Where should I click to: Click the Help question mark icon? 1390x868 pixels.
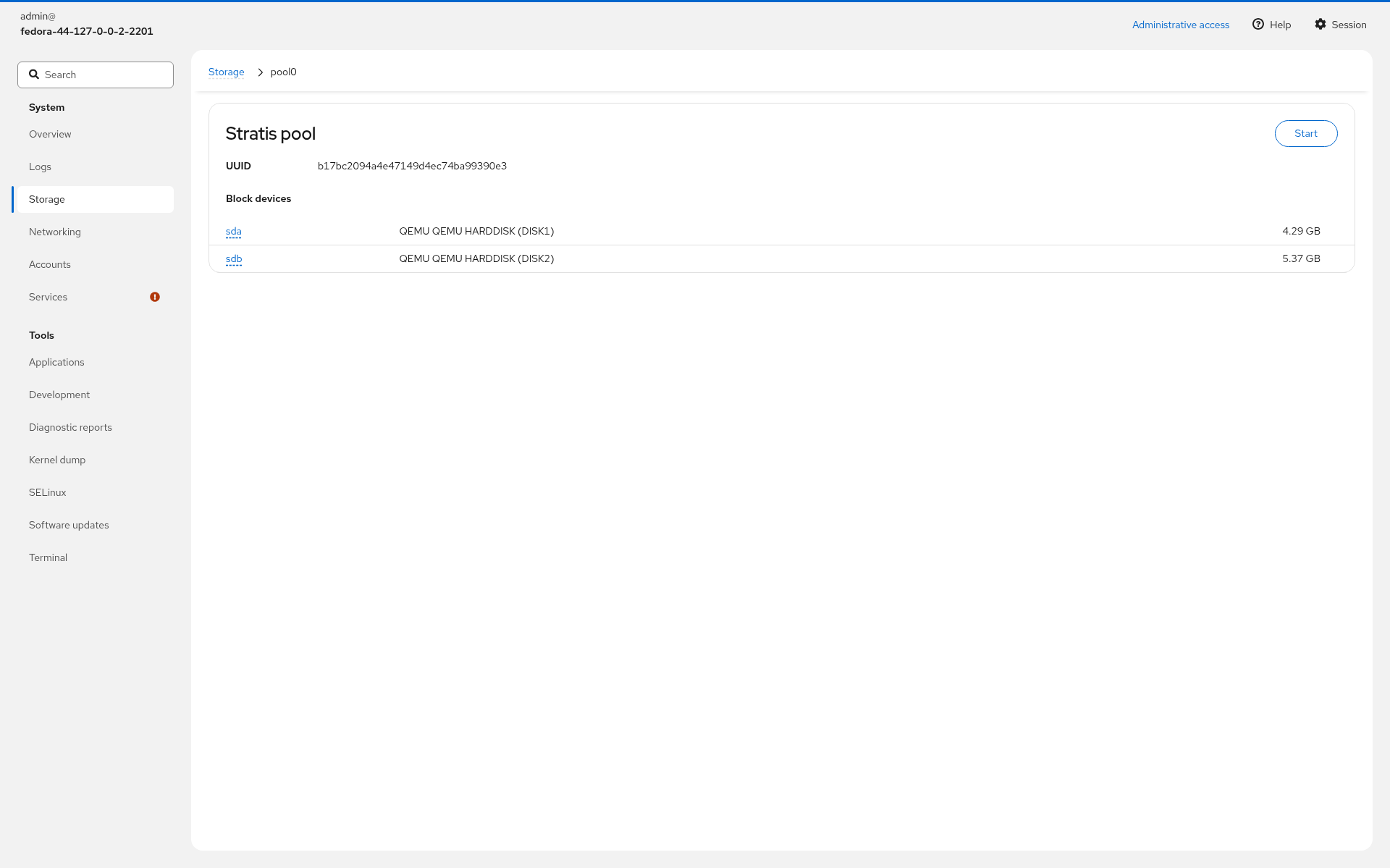coord(1258,24)
